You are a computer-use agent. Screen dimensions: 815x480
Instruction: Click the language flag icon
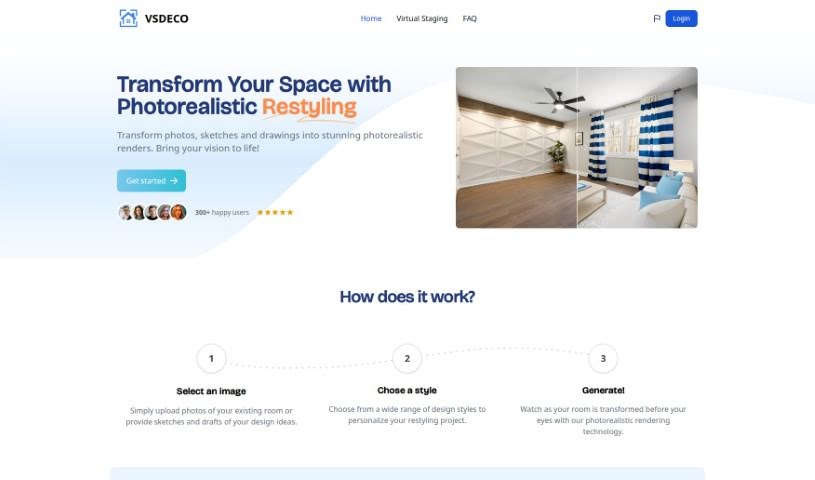point(656,18)
